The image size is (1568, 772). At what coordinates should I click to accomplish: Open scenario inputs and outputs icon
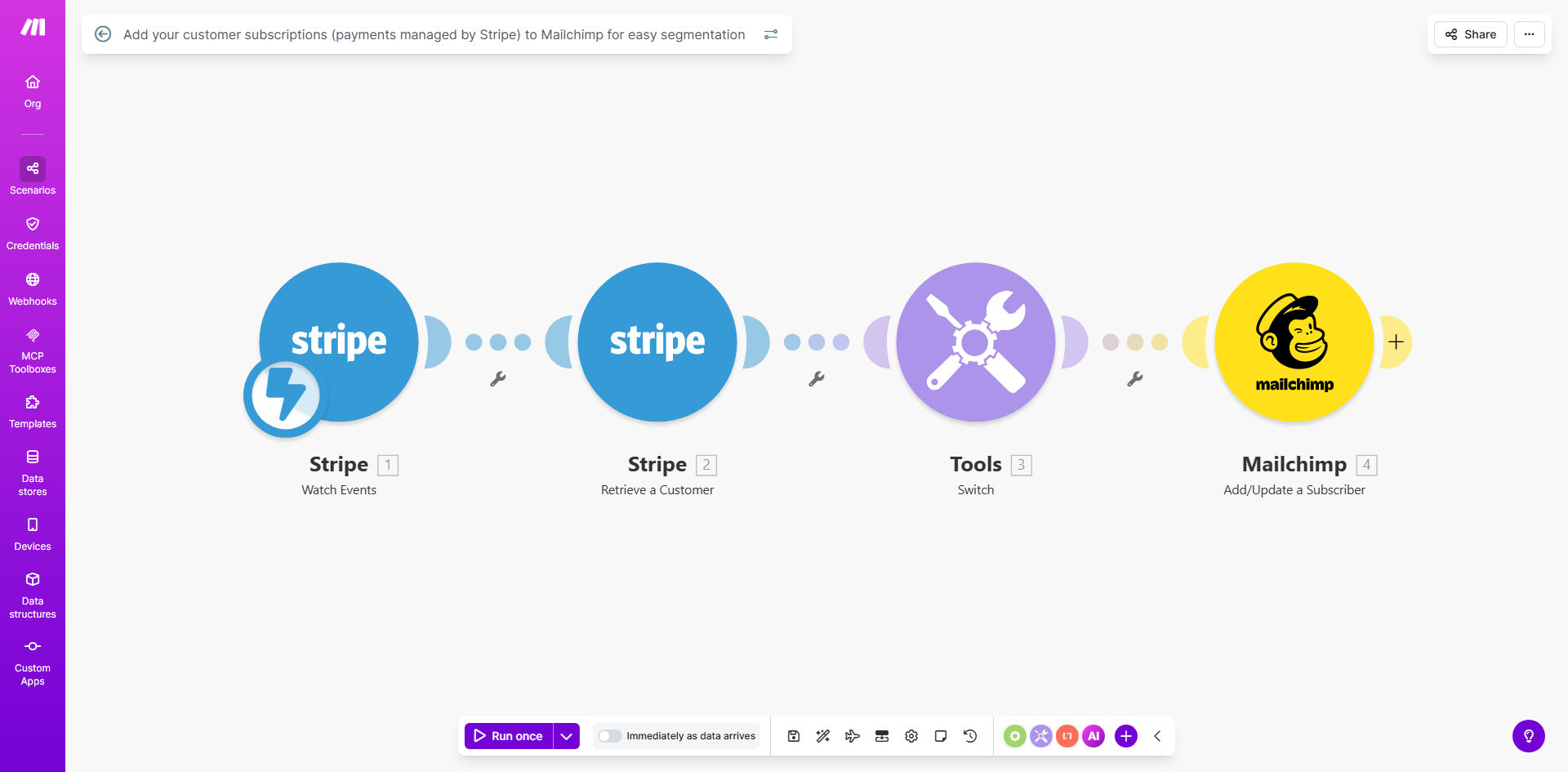tap(882, 736)
